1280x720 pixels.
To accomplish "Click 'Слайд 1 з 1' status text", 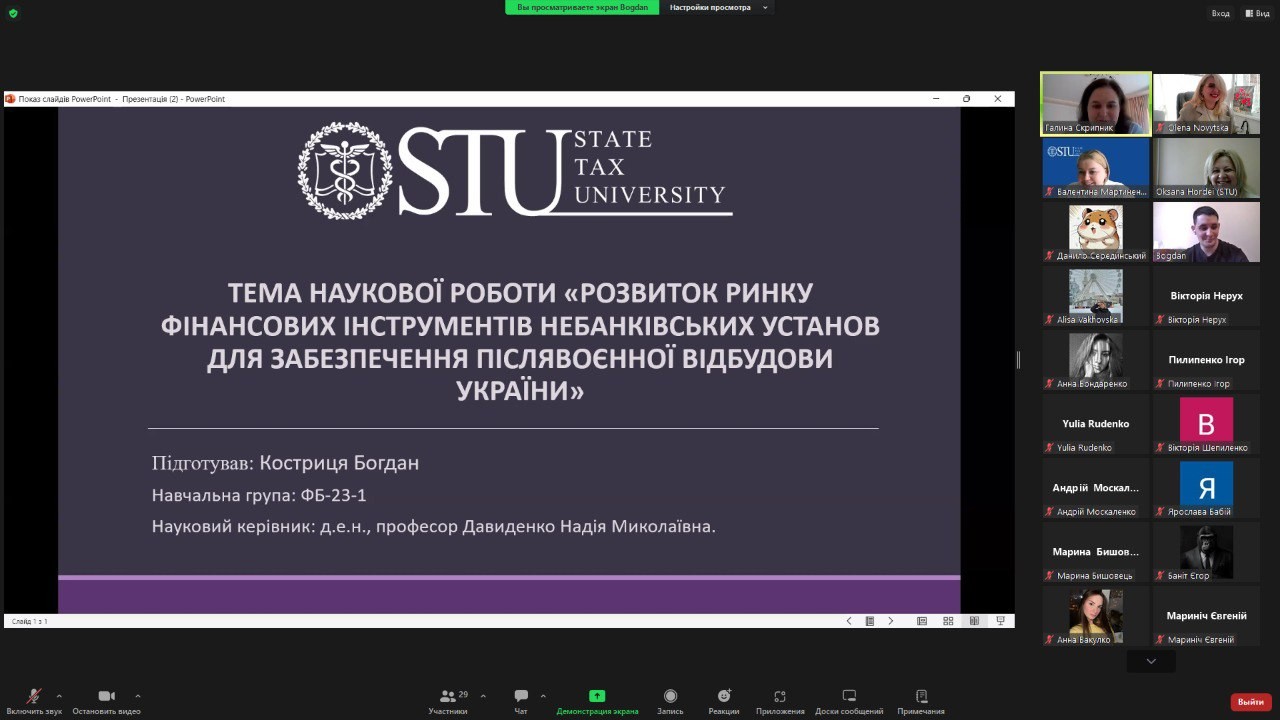I will (28, 622).
